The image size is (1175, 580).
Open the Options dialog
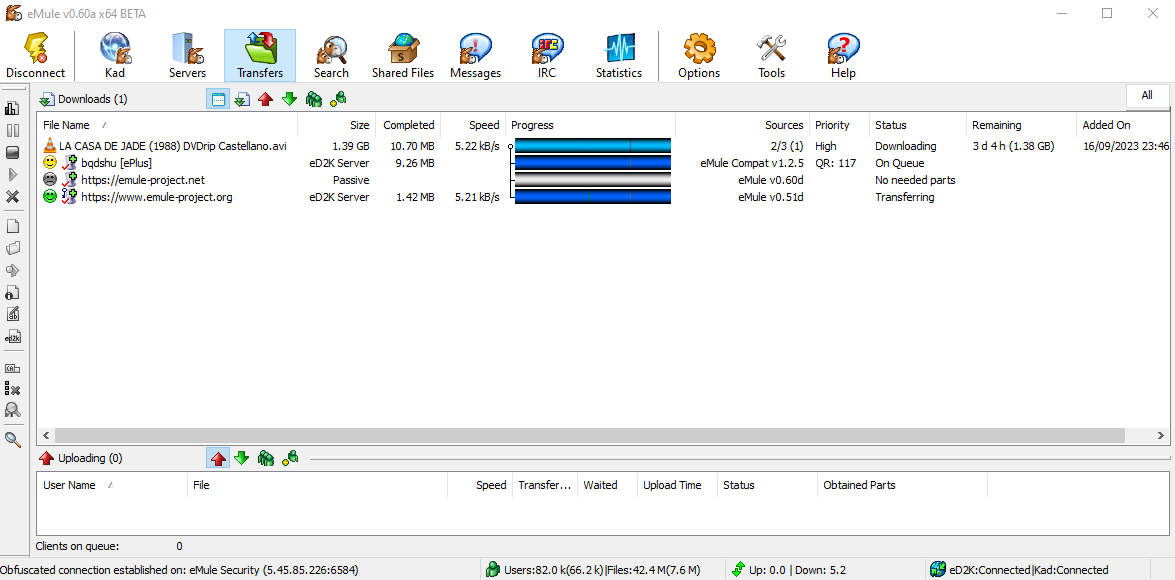(699, 56)
